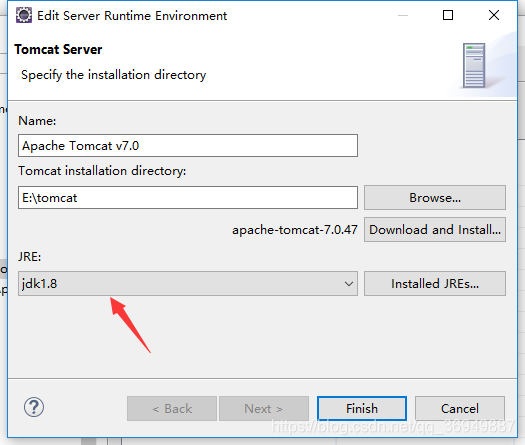Click Download and Install... button

coord(435,230)
